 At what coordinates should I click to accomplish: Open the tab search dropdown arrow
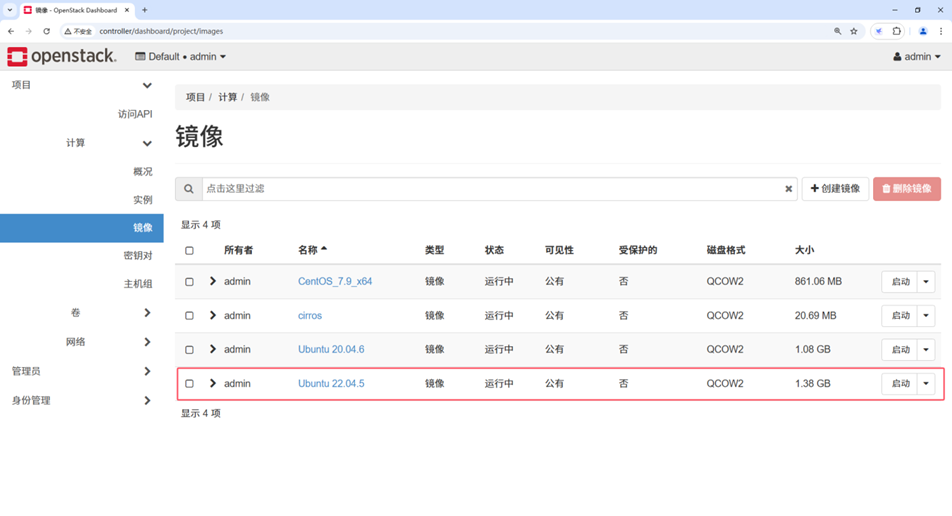coord(10,10)
